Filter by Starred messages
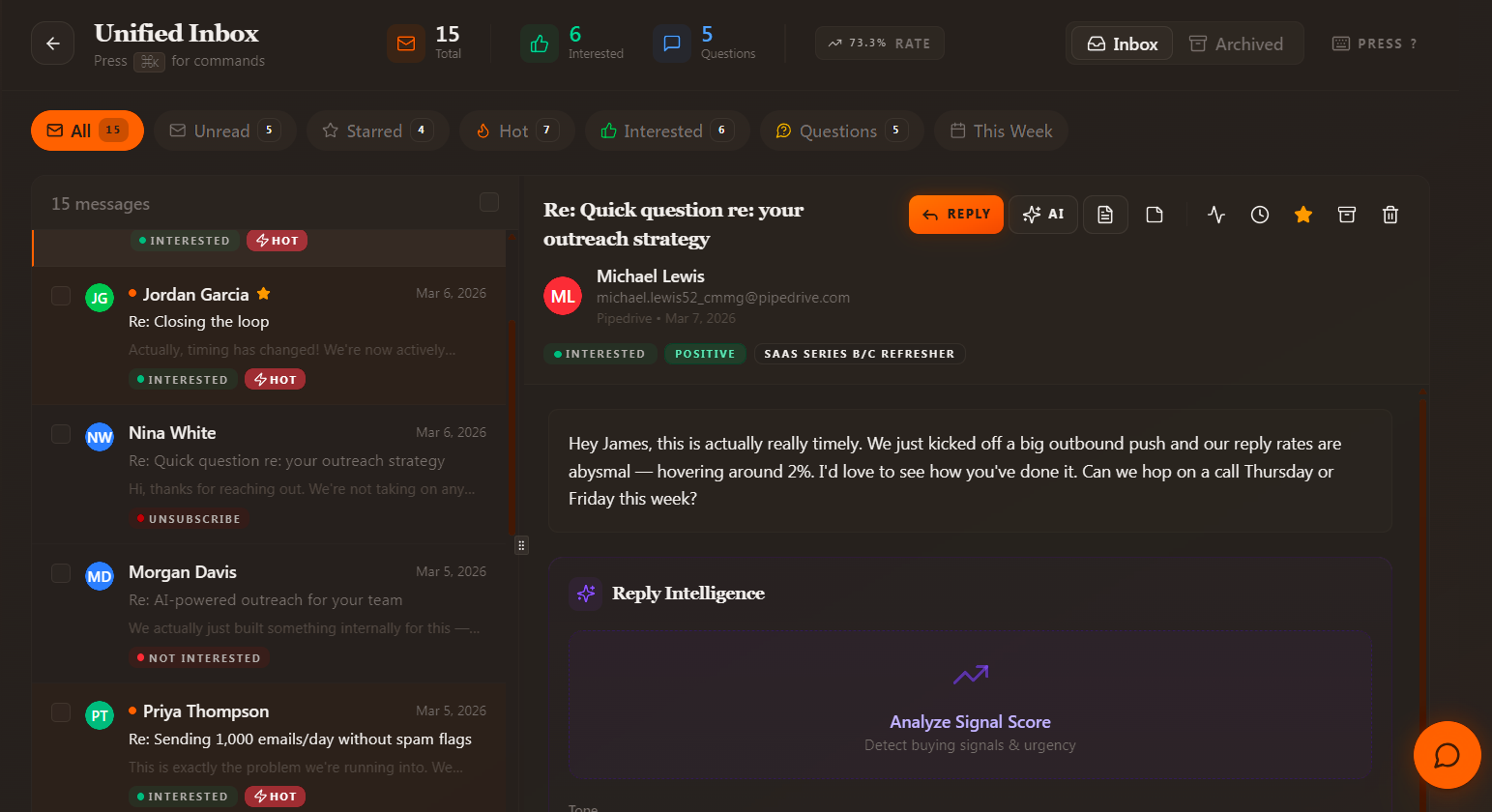 click(x=378, y=130)
